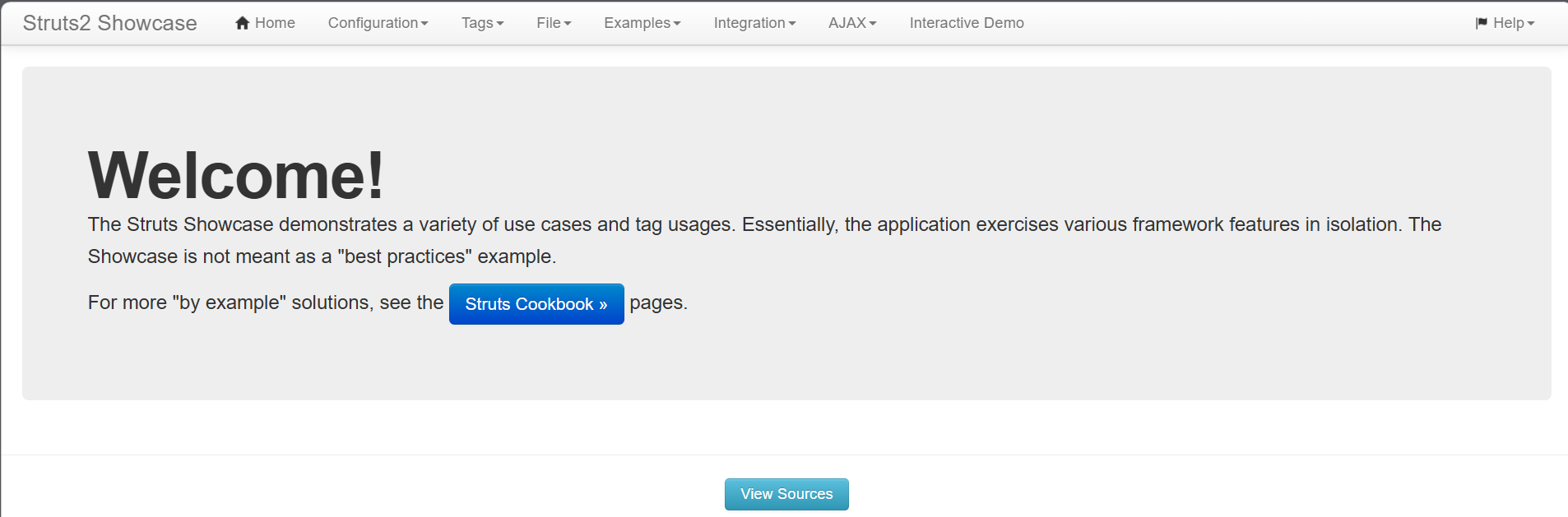Image resolution: width=1568 pixels, height=517 pixels.
Task: Open the Configuration dropdown menu
Action: pyautogui.click(x=378, y=23)
